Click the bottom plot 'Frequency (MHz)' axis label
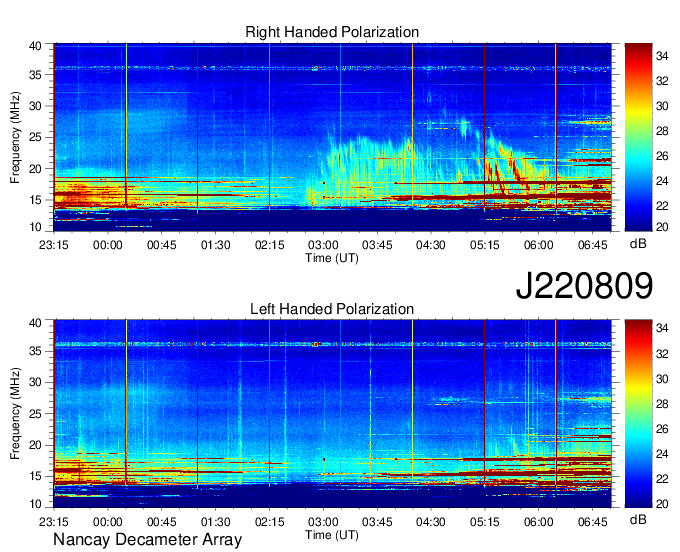Image resolution: width=680 pixels, height=552 pixels. pos(15,414)
